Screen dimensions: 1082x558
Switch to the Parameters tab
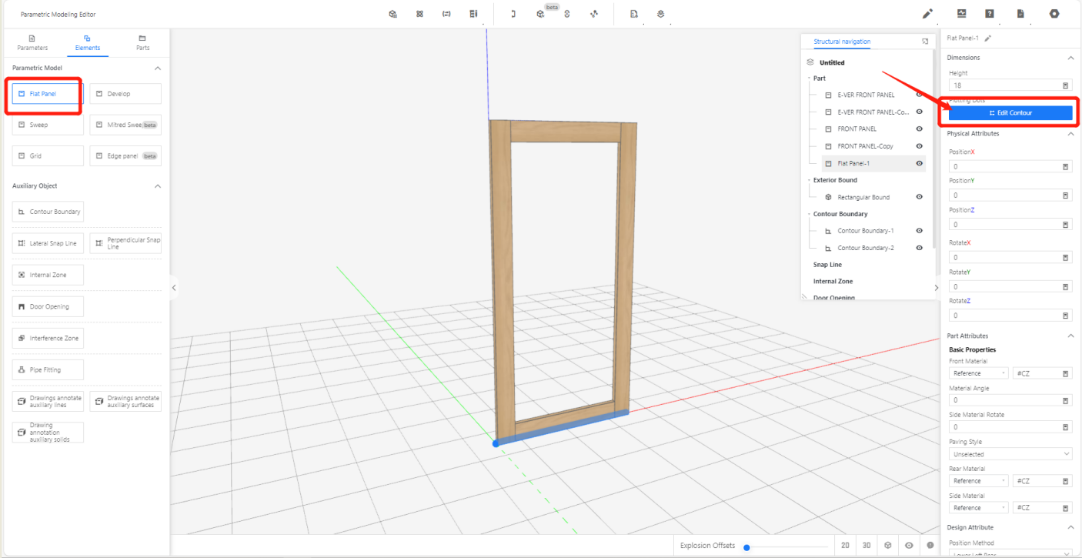[x=32, y=42]
